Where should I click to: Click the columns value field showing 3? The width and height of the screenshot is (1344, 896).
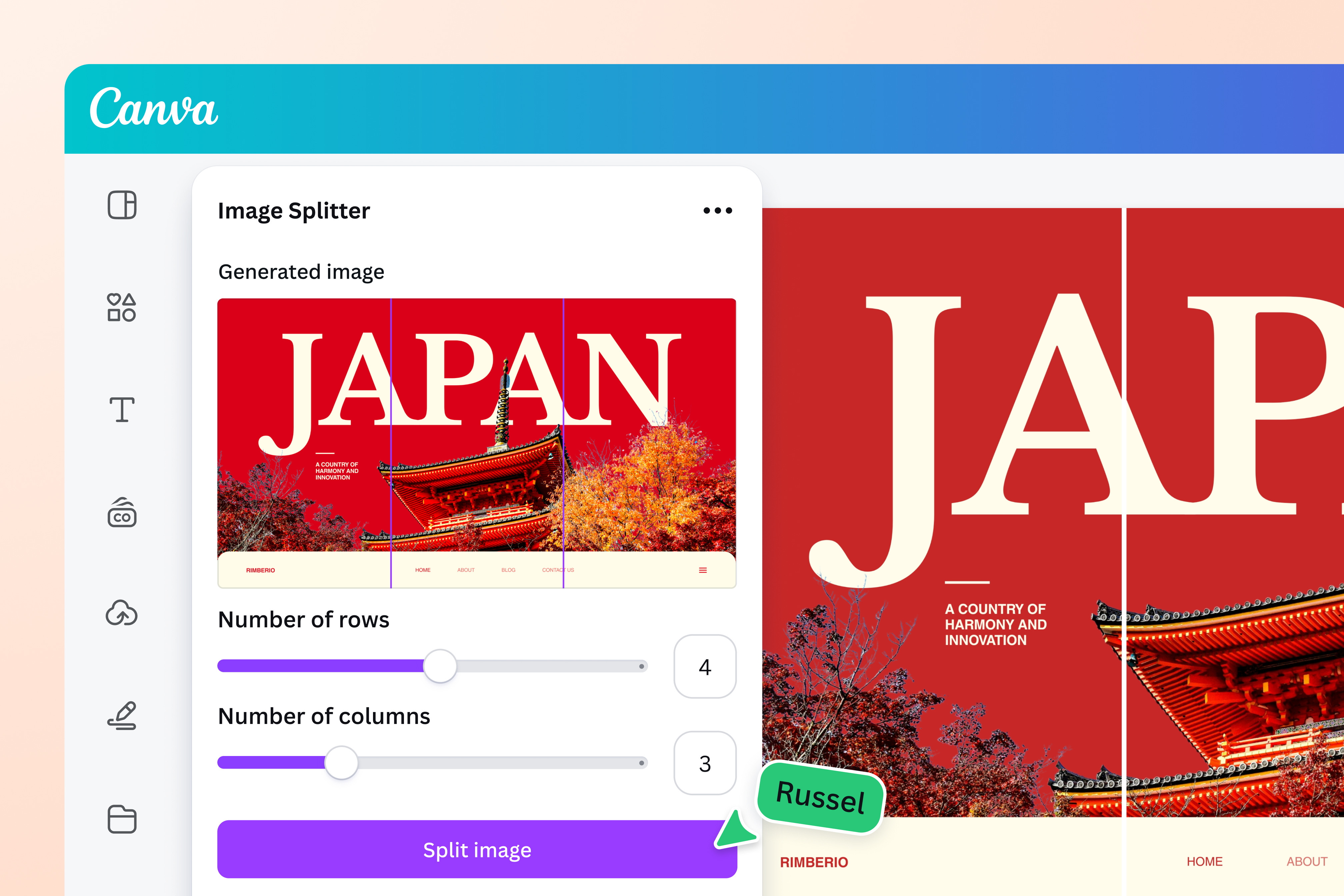pyautogui.click(x=705, y=763)
